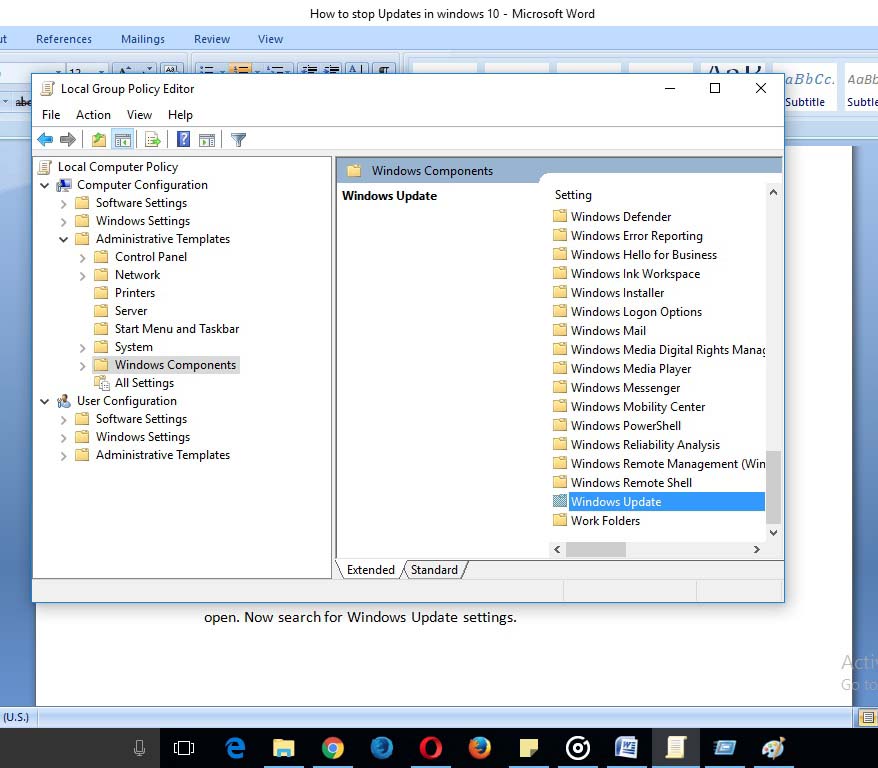
Task: Click Group Policy Editor taskbar icon
Action: (675, 748)
